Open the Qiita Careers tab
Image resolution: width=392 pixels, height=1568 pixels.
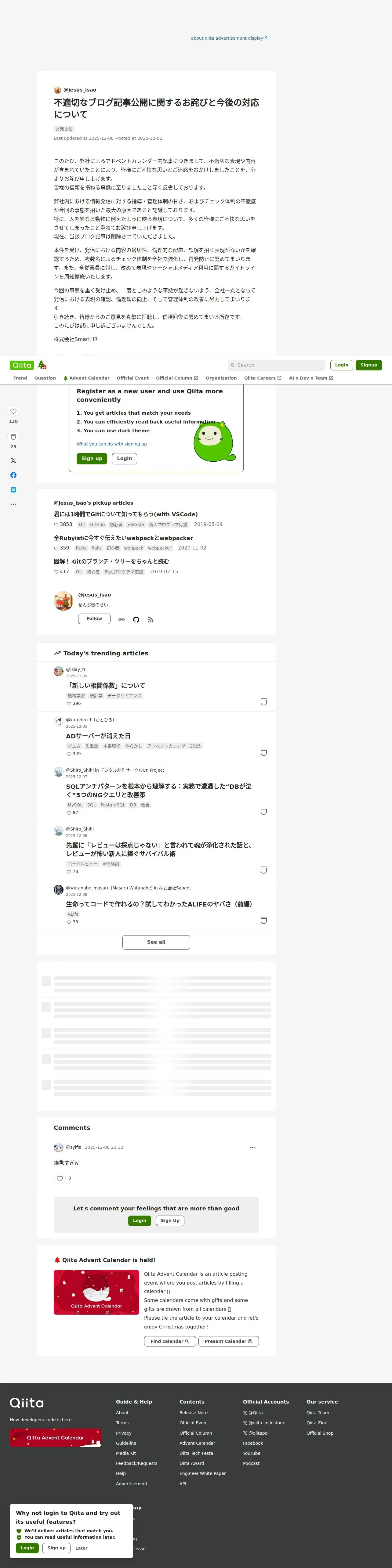pos(263,378)
